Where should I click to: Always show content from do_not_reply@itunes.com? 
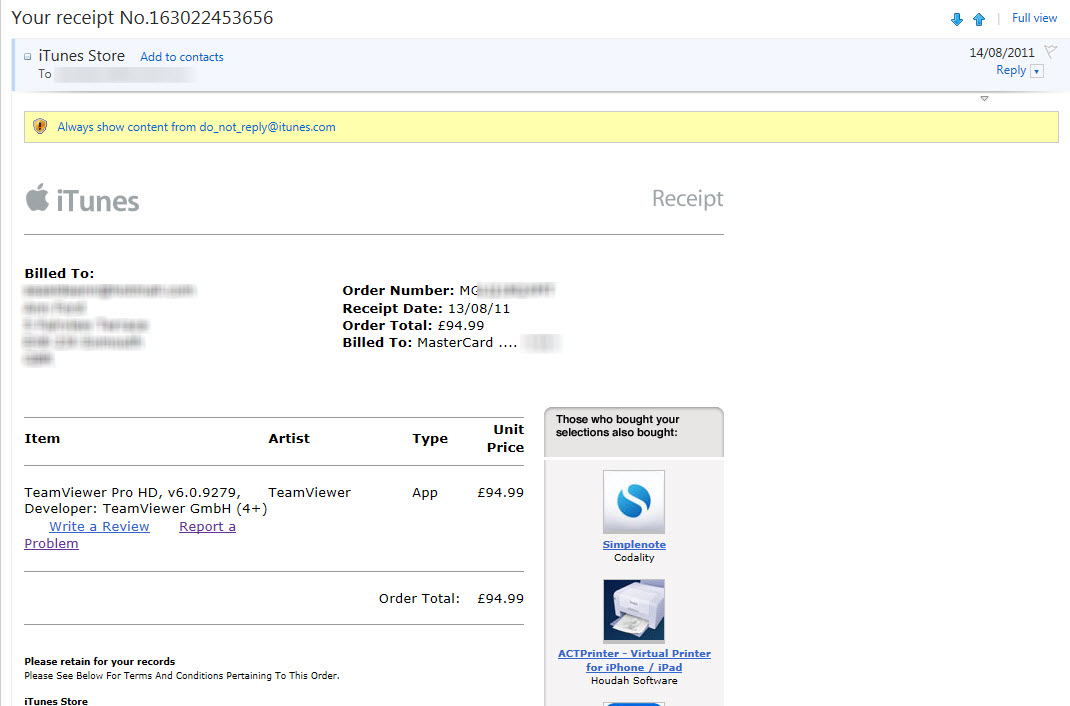point(197,127)
